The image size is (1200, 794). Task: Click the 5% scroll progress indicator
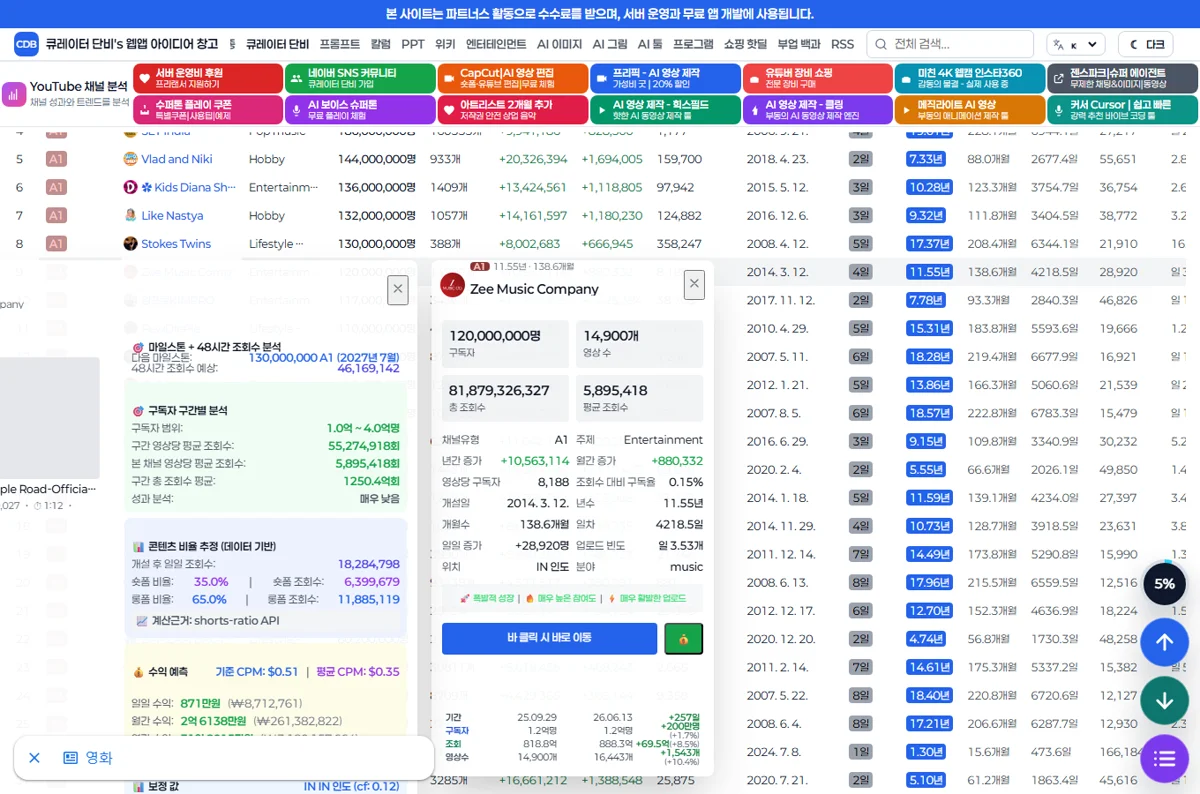coord(1164,584)
